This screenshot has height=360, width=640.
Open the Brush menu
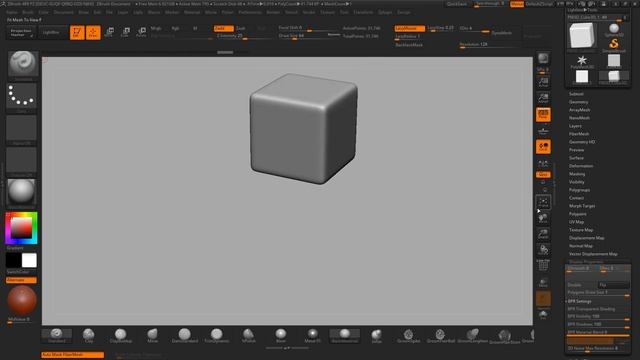click(x=28, y=12)
